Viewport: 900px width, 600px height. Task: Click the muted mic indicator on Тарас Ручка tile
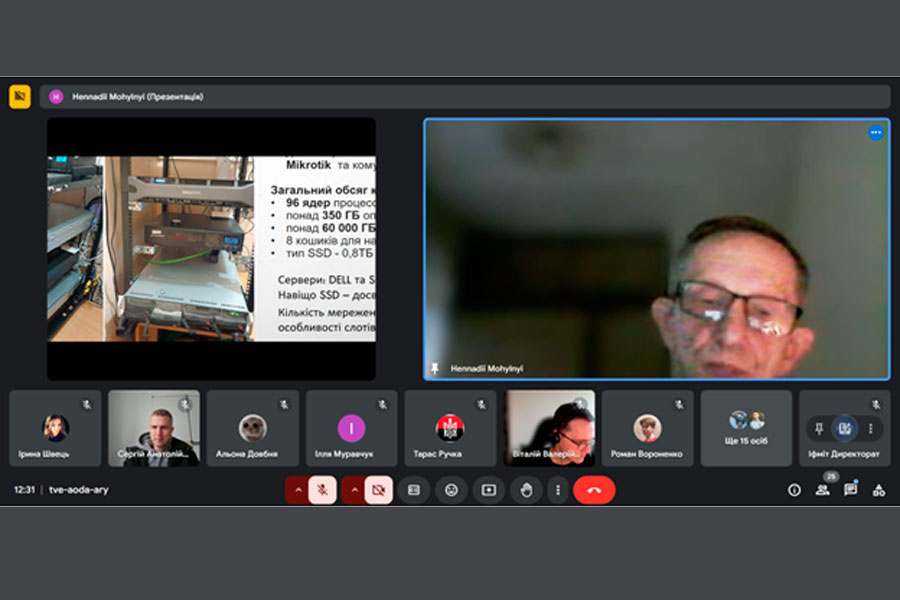482,404
